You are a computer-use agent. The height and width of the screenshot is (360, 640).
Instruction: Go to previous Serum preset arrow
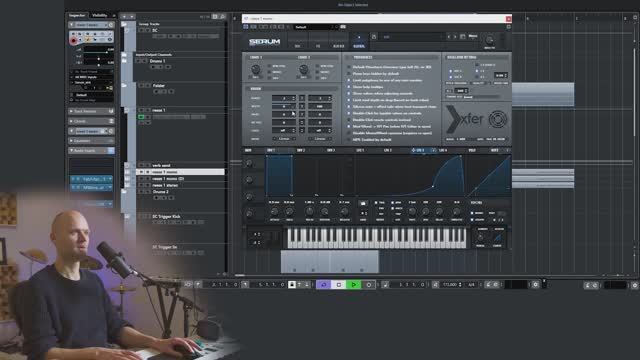tap(449, 37)
